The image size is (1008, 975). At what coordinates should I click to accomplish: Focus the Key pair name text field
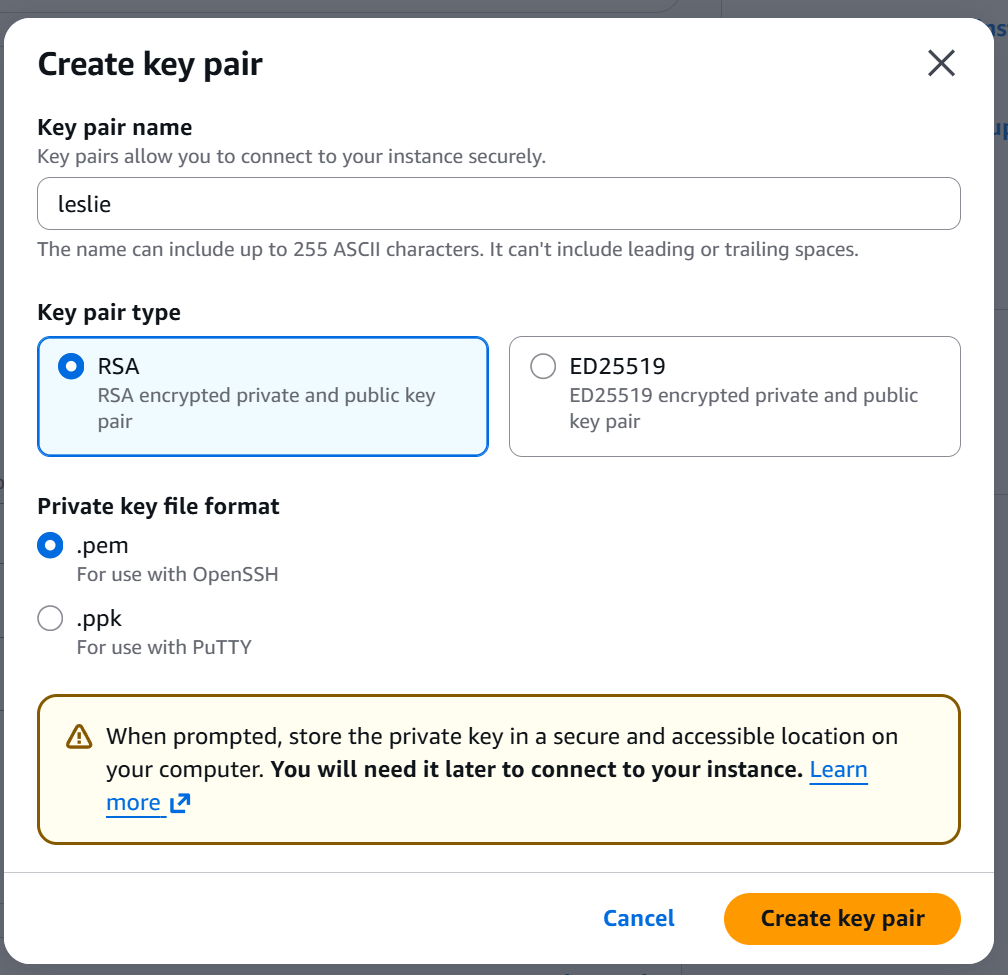498,204
